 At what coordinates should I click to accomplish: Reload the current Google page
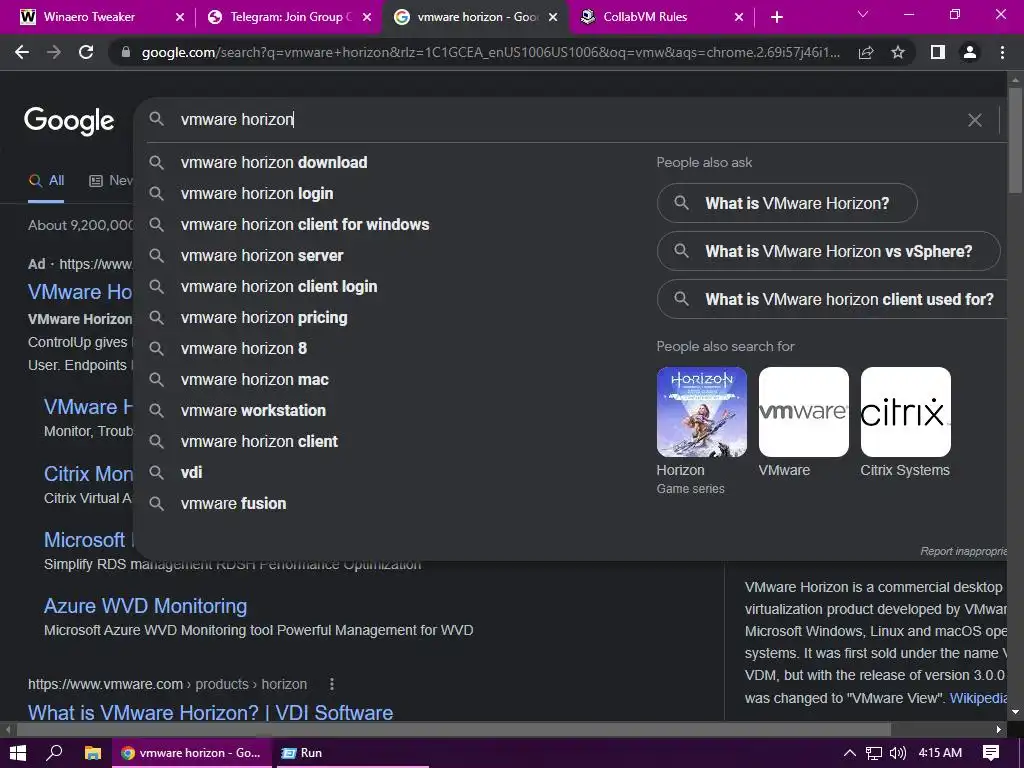86,52
